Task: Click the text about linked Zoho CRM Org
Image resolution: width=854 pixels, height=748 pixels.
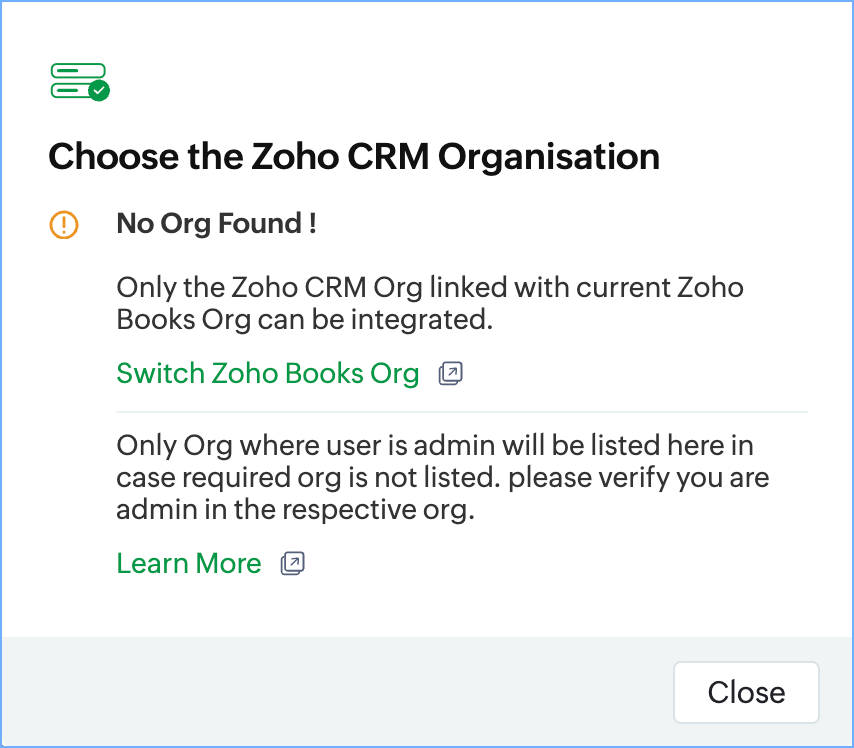Action: pyautogui.click(x=430, y=304)
